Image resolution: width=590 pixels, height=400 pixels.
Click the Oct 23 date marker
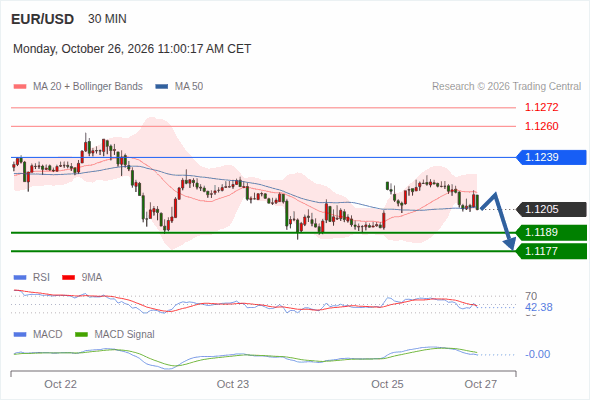233,384
